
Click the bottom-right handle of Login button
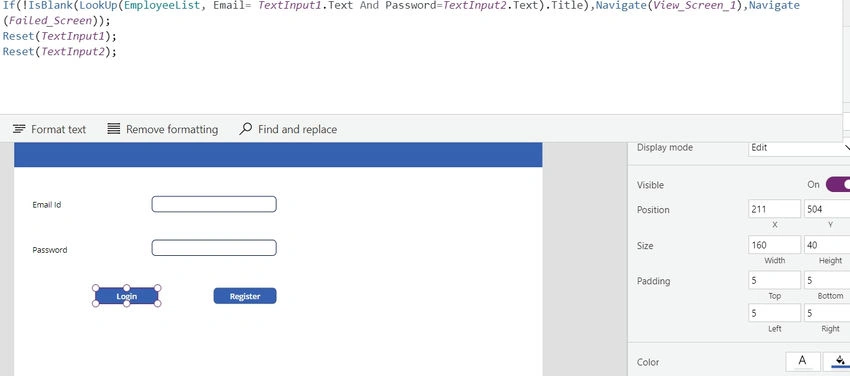158,304
